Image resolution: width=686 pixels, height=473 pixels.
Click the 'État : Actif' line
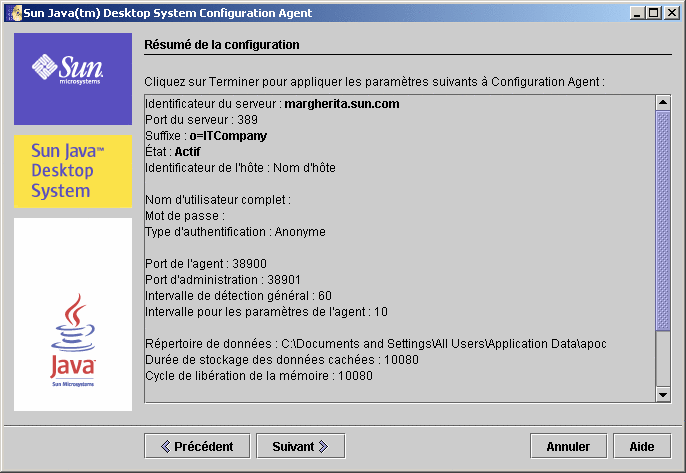[x=173, y=151]
